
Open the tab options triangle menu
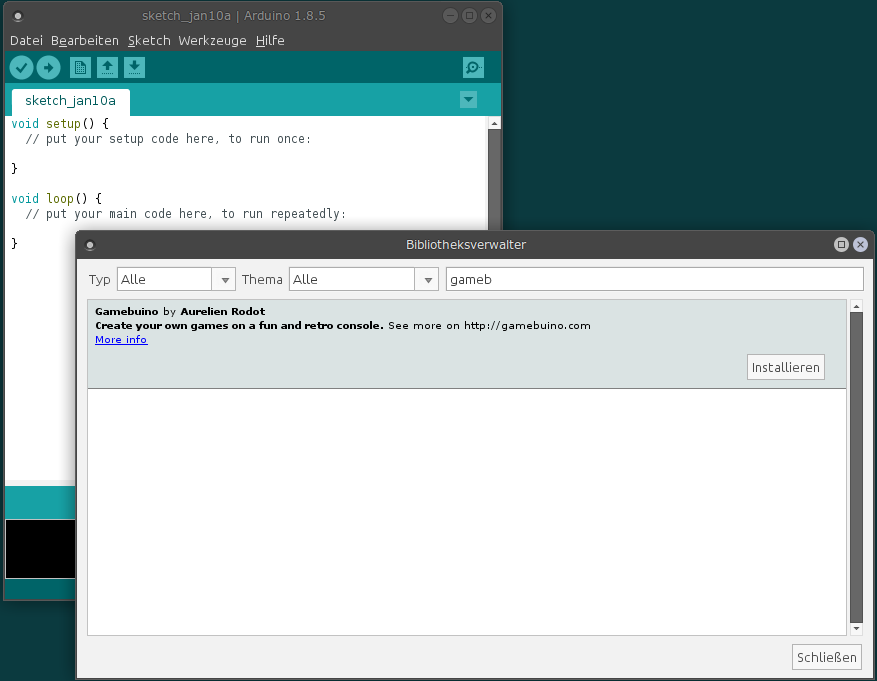click(468, 99)
